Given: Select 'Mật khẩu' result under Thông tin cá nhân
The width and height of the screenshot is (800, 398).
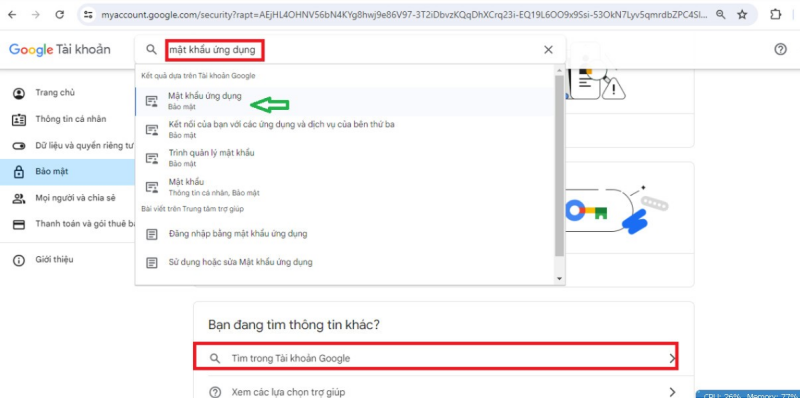Looking at the screenshot, I should point(344,187).
